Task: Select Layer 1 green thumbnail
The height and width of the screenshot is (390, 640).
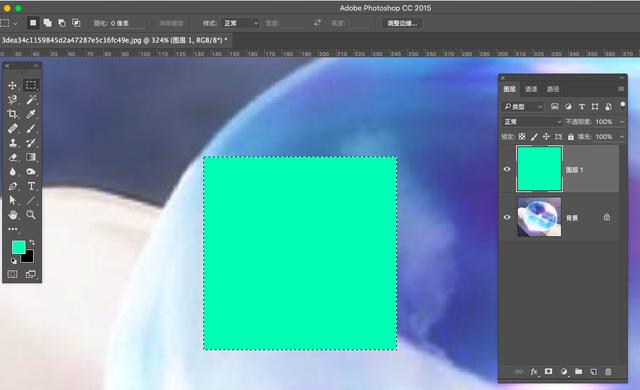Action: pyautogui.click(x=539, y=168)
